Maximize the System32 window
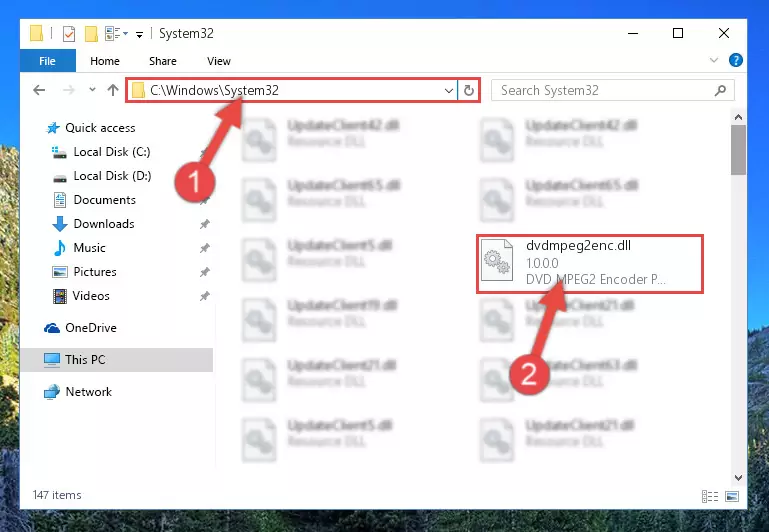769x532 pixels. click(678, 33)
